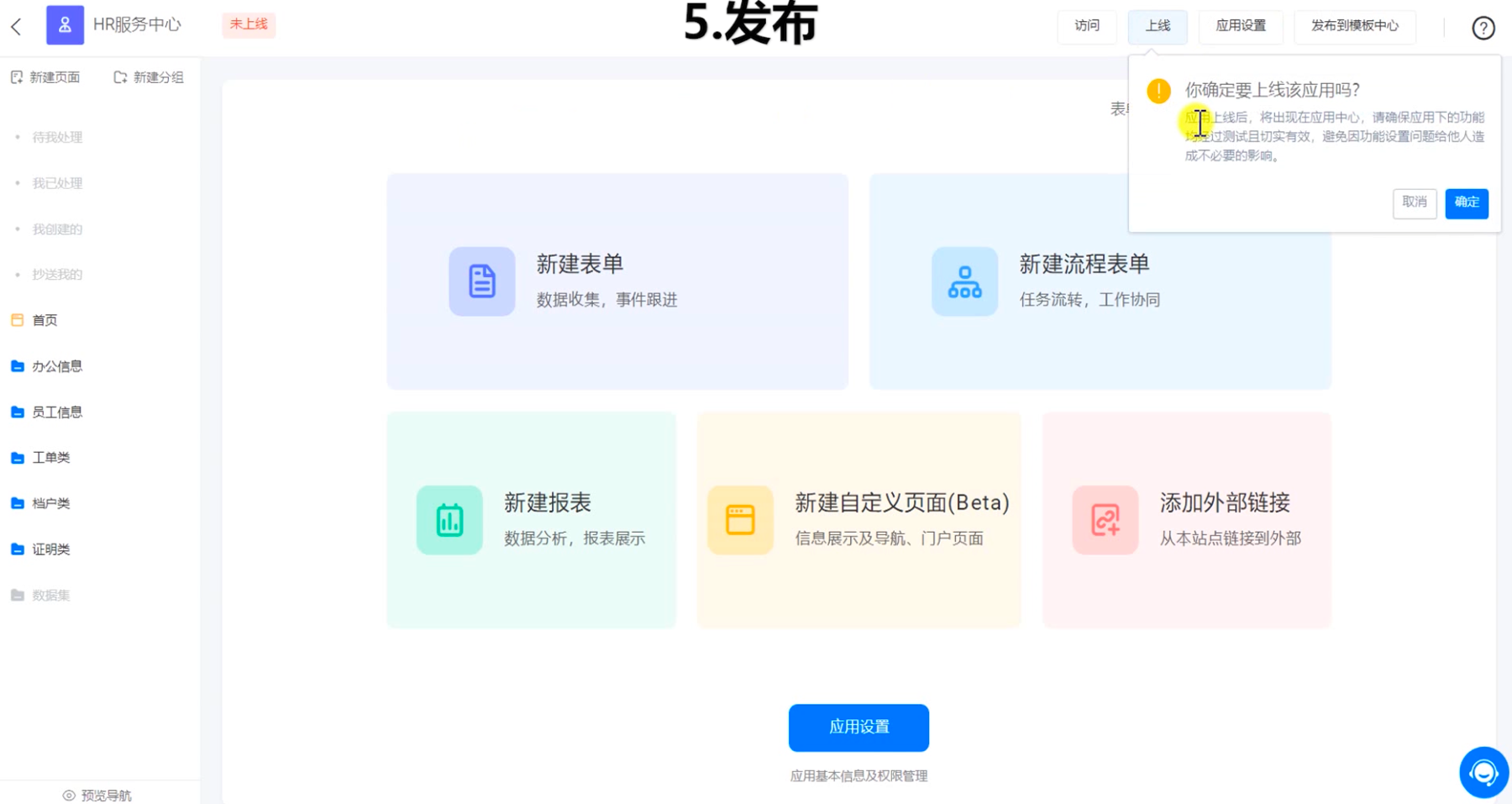This screenshot has height=804, width=1512.
Task: Click the 首页 page icon
Action: point(17,320)
